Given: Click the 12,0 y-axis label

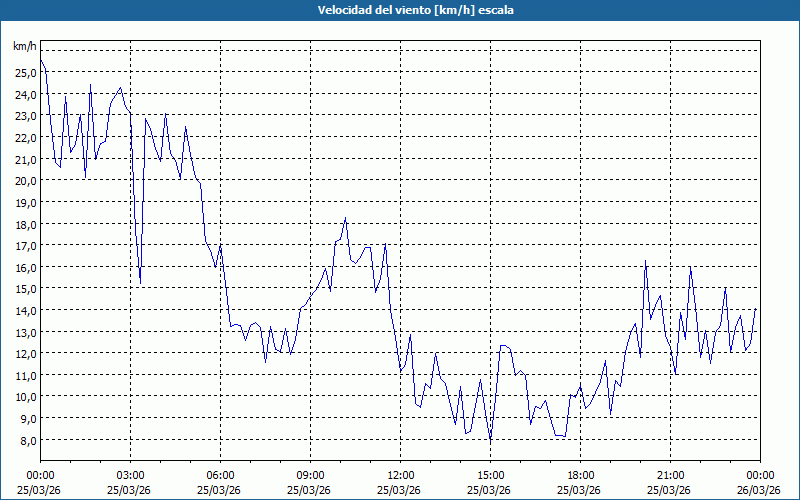Looking at the screenshot, I should point(25,353).
